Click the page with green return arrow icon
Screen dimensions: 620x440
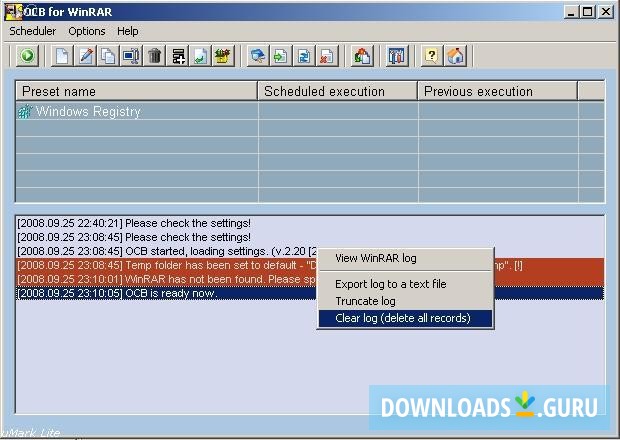(x=200, y=56)
